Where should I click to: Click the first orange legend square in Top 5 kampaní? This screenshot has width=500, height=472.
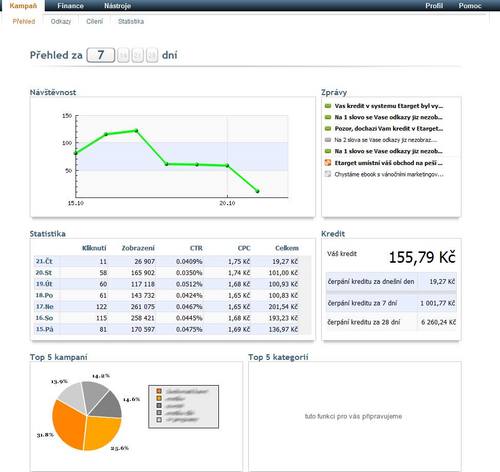(159, 391)
